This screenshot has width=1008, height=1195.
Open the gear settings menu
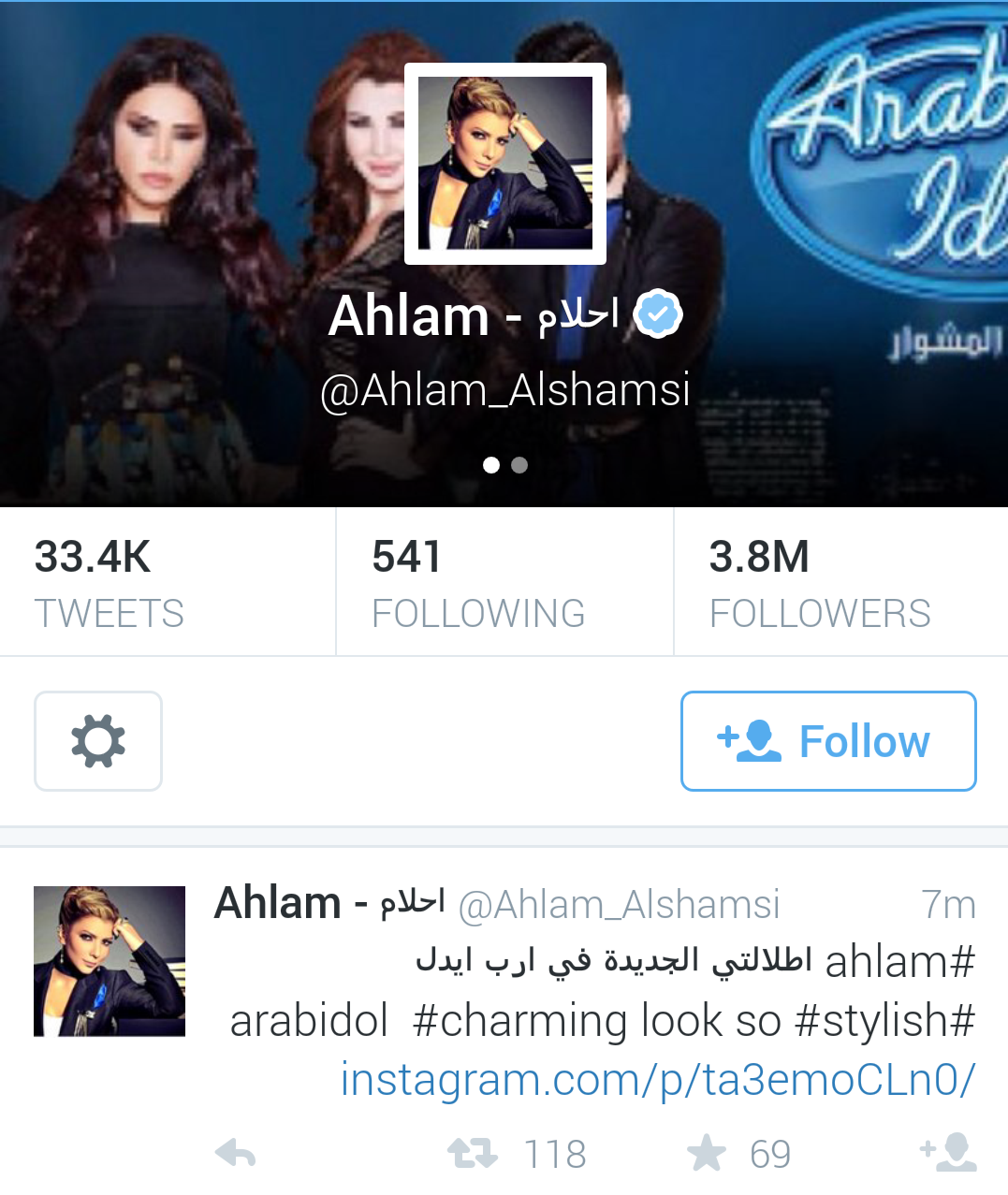click(x=98, y=741)
